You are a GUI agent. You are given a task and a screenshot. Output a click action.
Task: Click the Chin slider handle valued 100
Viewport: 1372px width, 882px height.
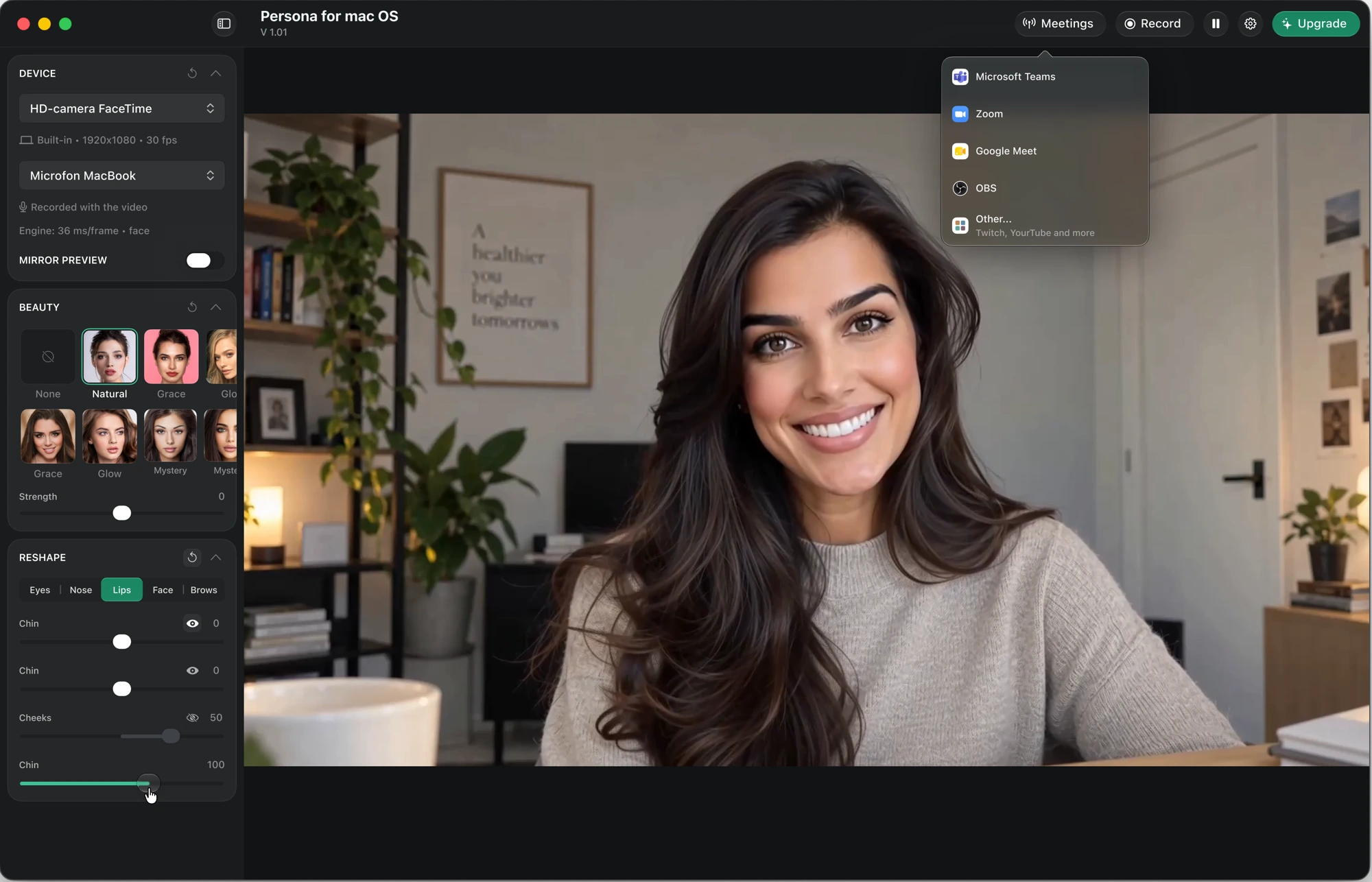tap(148, 783)
